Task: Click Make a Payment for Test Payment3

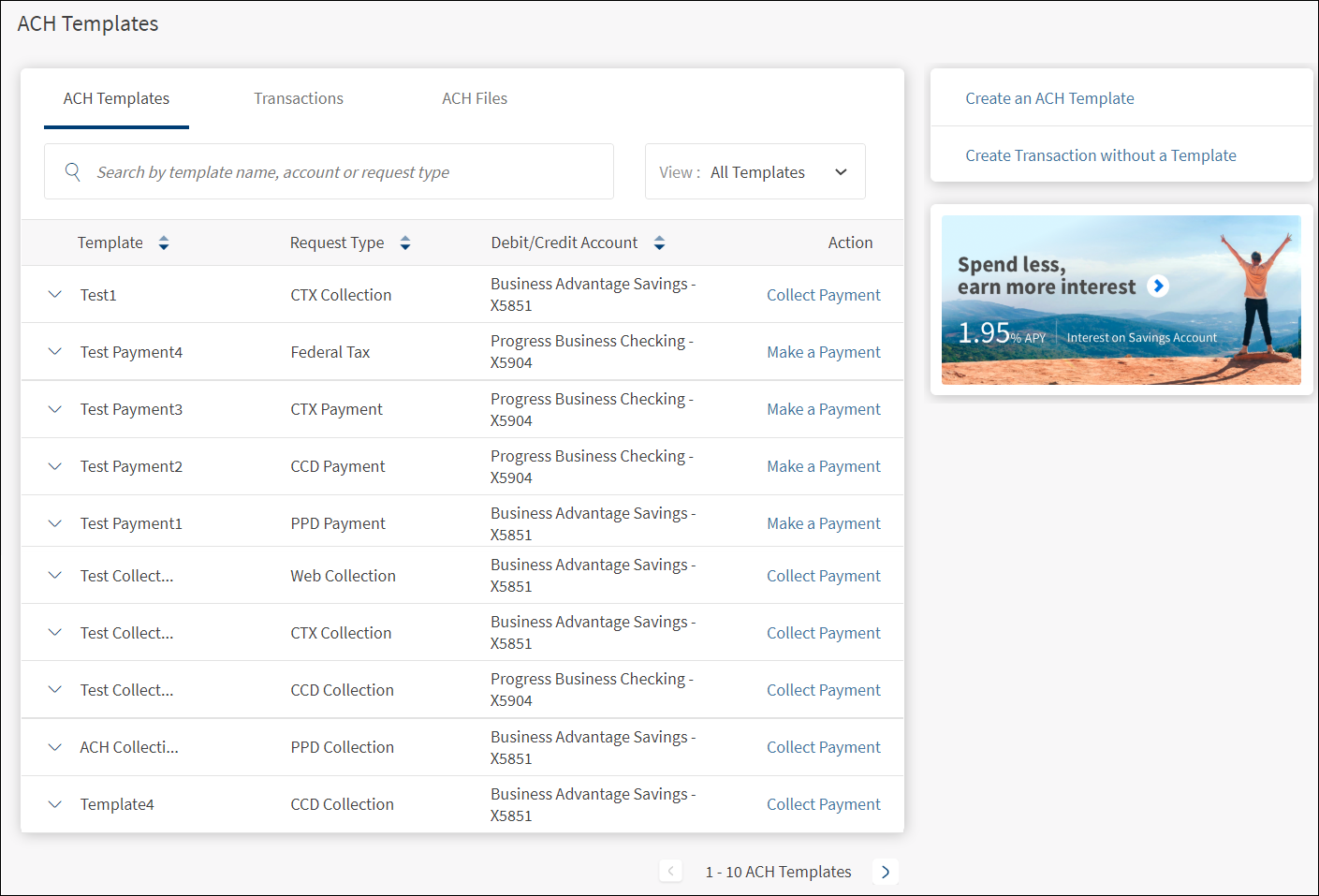Action: point(823,409)
